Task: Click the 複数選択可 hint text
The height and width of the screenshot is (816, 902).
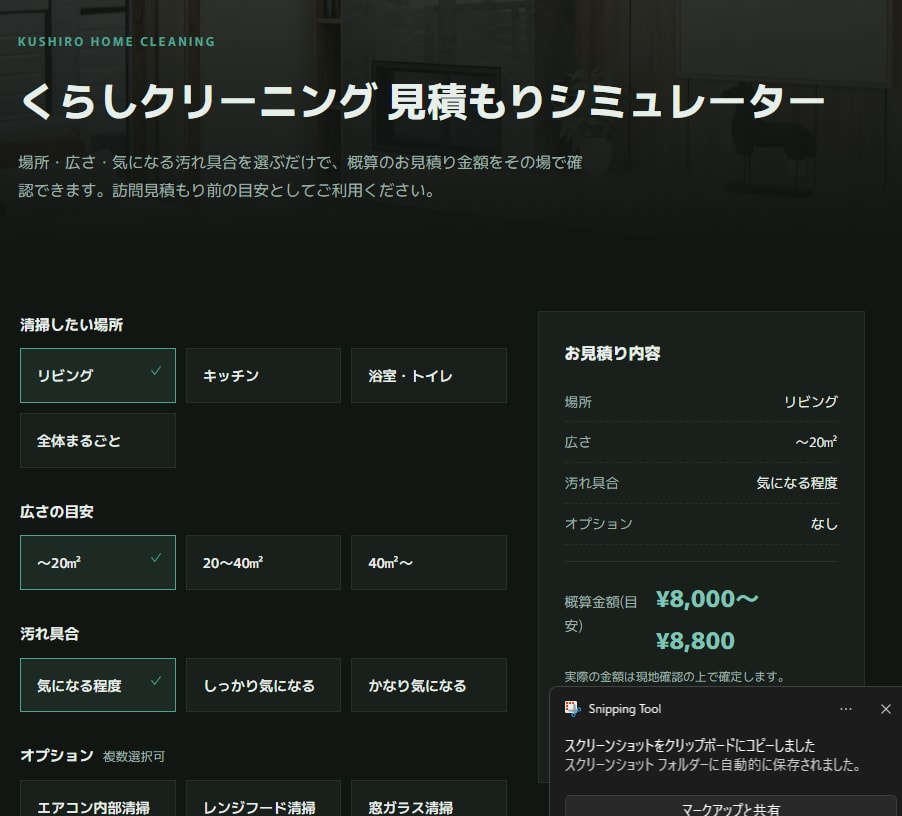Action: [133, 756]
